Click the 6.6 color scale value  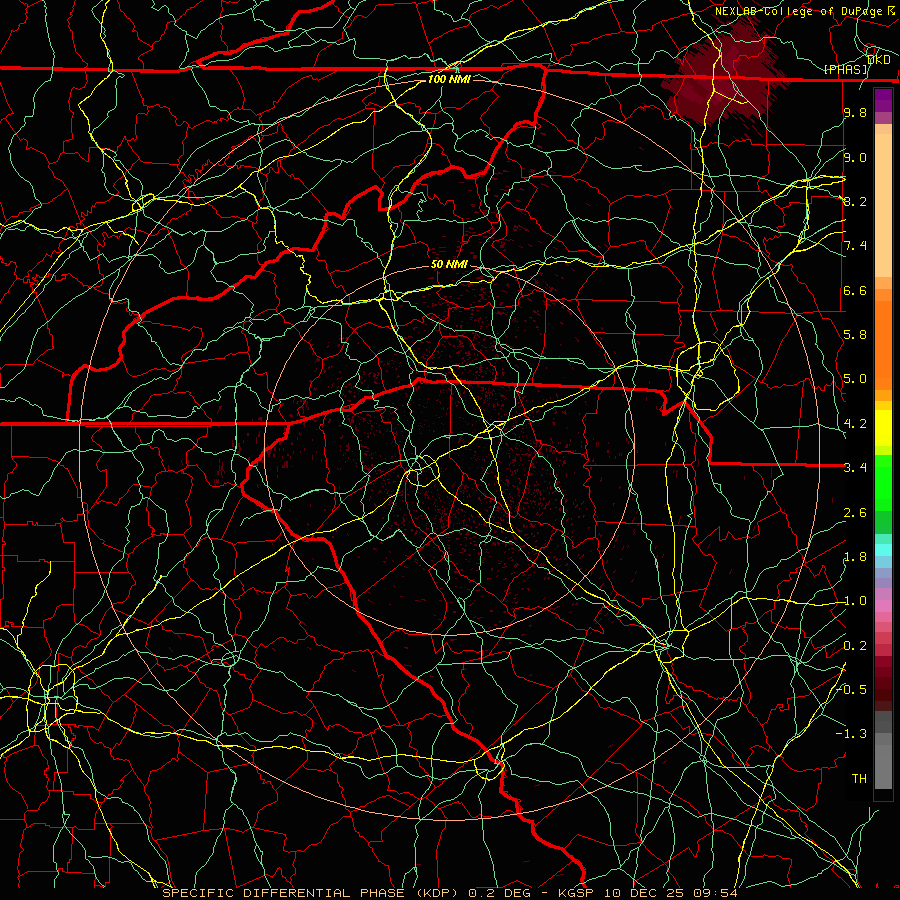click(855, 290)
